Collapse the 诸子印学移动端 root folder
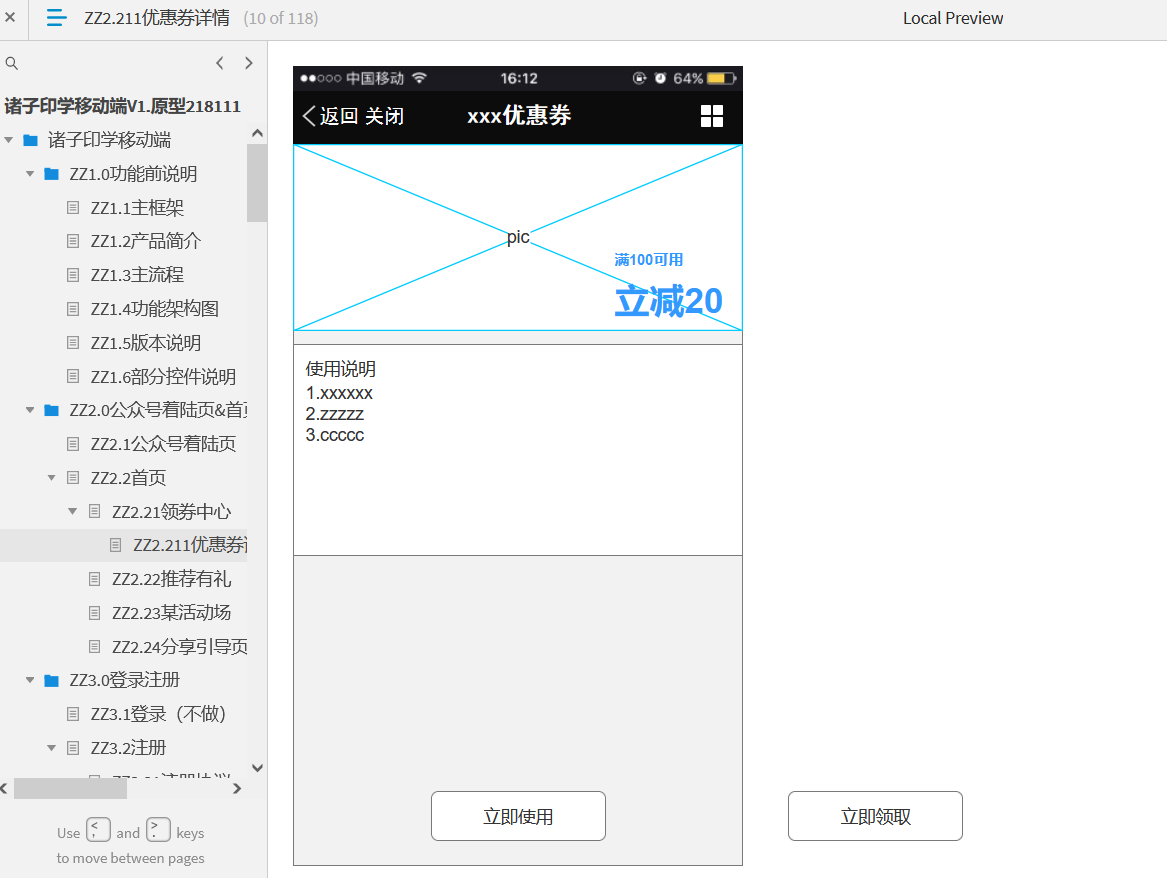1167x878 pixels. pyautogui.click(x=9, y=140)
